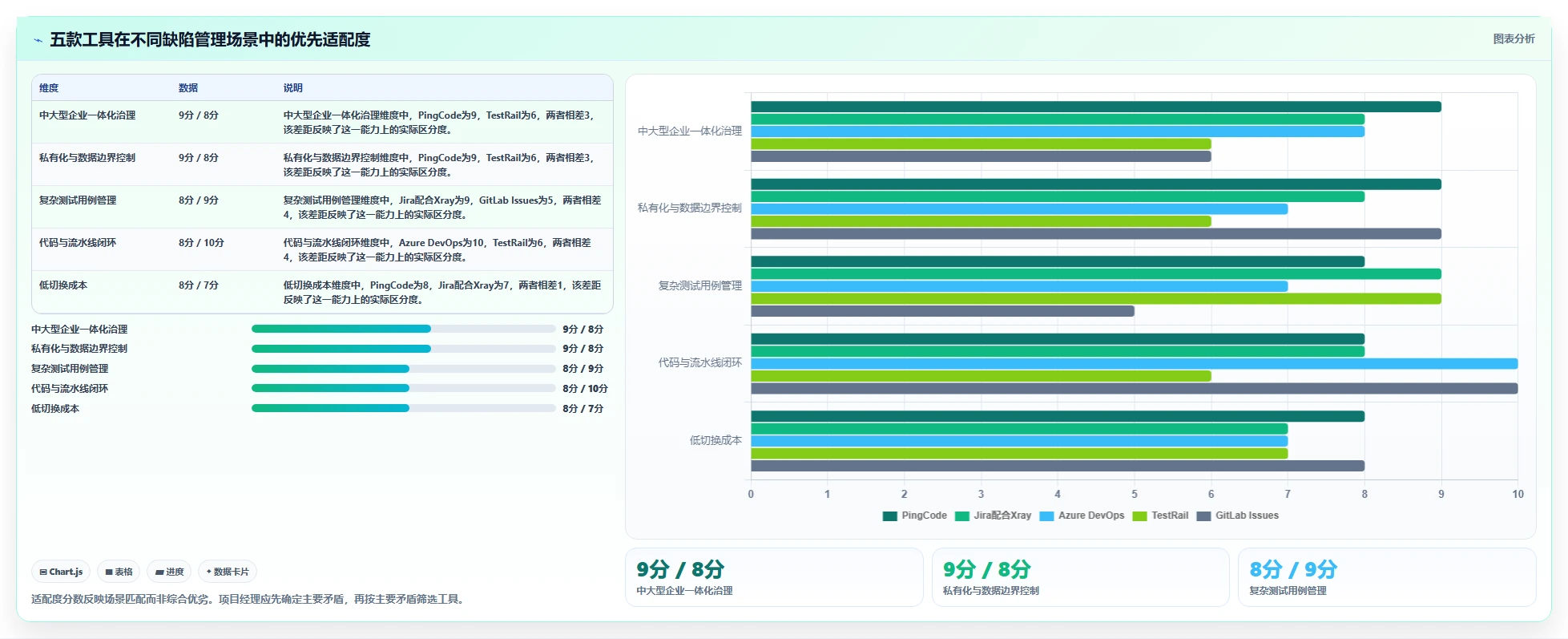Click the green Jira配合Xray bar in 复杂测试用例管理 group
Screen dimensions: 1568x639
tap(1096, 274)
